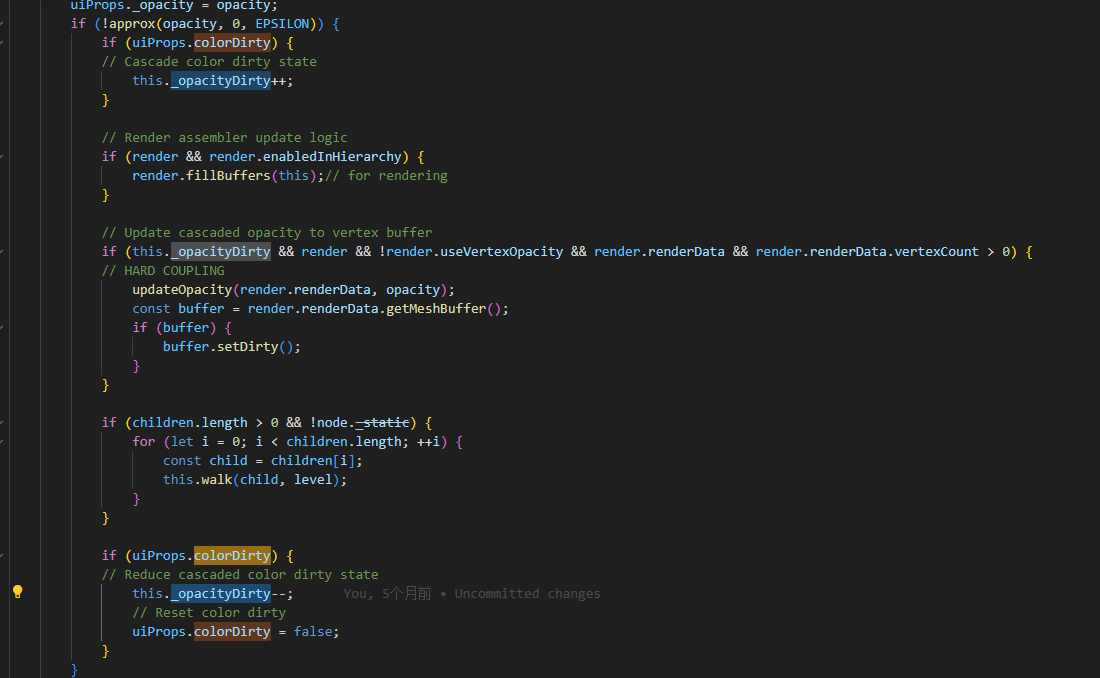Click the buffer.setDirty() call
Image resolution: width=1100 pixels, height=678 pixels.
[x=232, y=346]
